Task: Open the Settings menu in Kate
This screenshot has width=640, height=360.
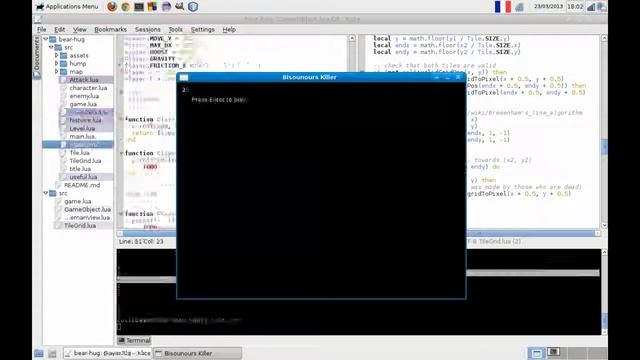Action: pyautogui.click(x=202, y=29)
